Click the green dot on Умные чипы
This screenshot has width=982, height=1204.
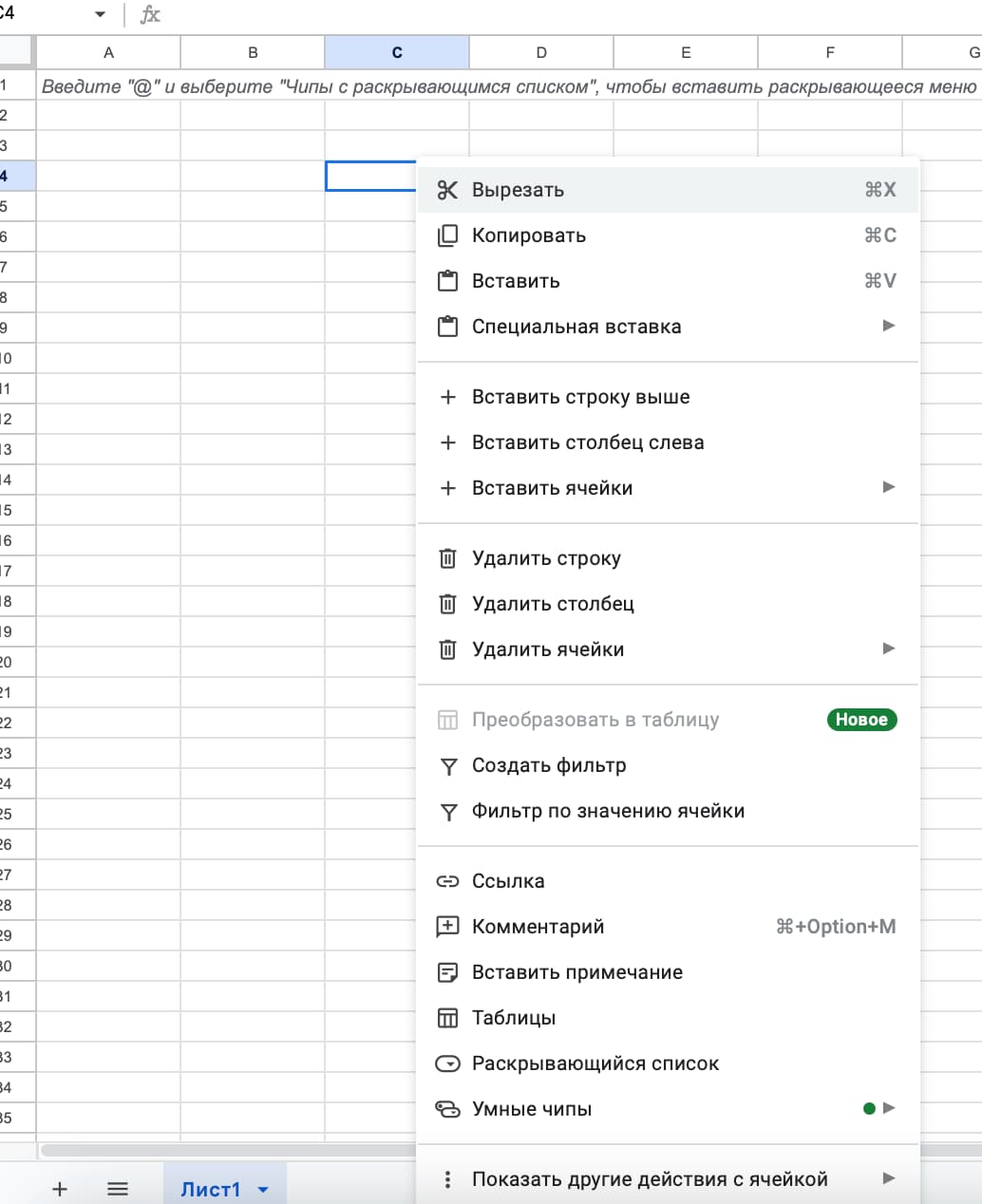tap(869, 1108)
